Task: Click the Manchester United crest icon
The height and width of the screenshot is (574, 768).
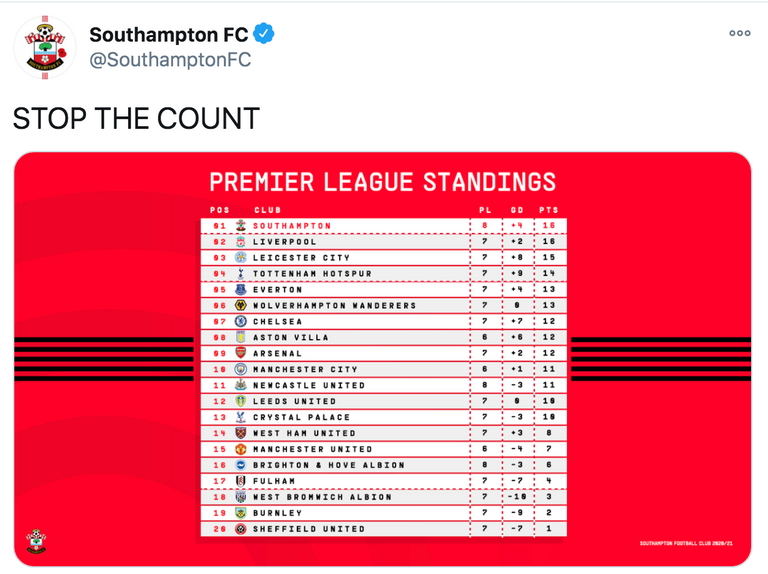Action: (240, 450)
